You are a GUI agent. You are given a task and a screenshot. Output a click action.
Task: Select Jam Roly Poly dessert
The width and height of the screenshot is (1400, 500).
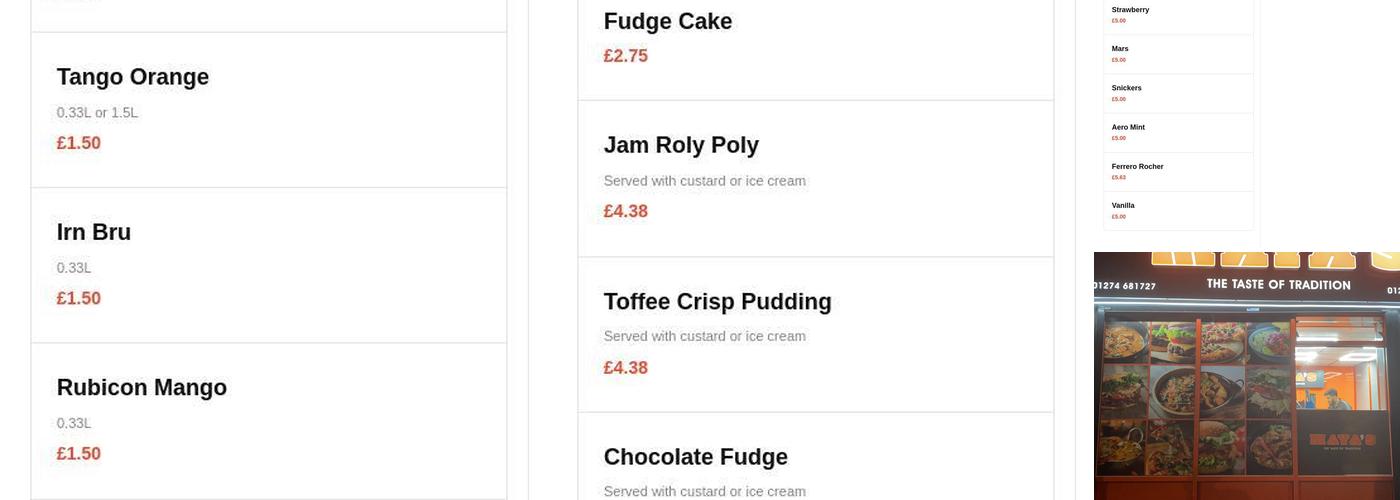pyautogui.click(x=681, y=146)
